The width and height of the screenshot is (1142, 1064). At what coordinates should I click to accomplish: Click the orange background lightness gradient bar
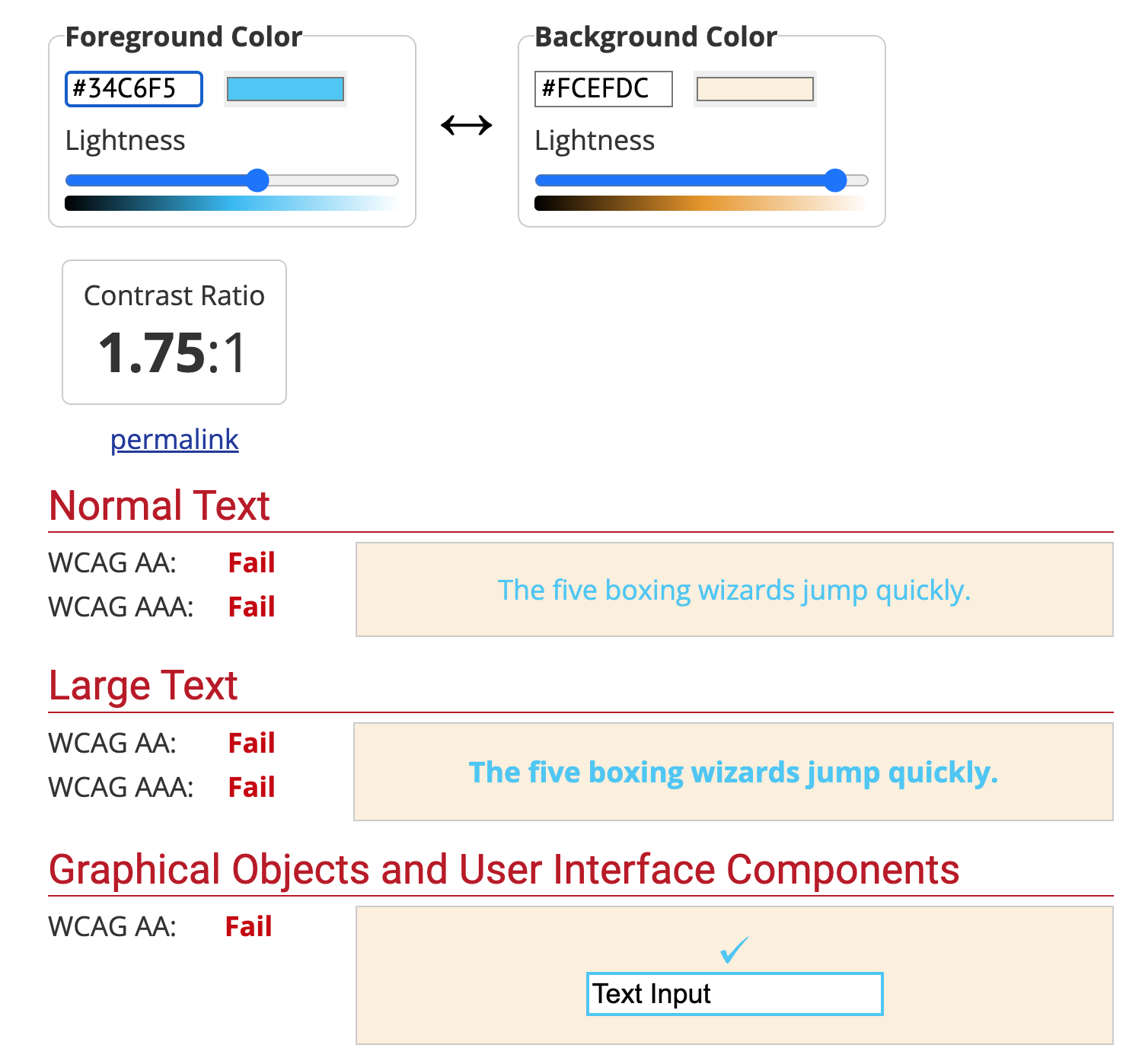pos(700,203)
